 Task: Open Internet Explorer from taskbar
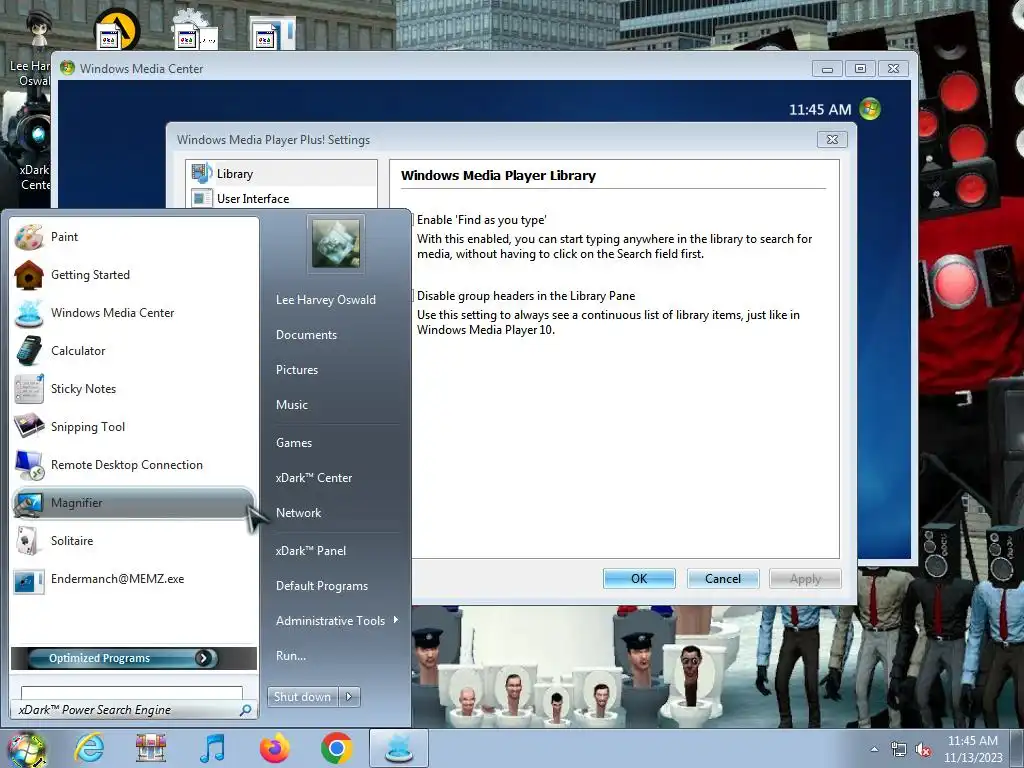tap(89, 748)
